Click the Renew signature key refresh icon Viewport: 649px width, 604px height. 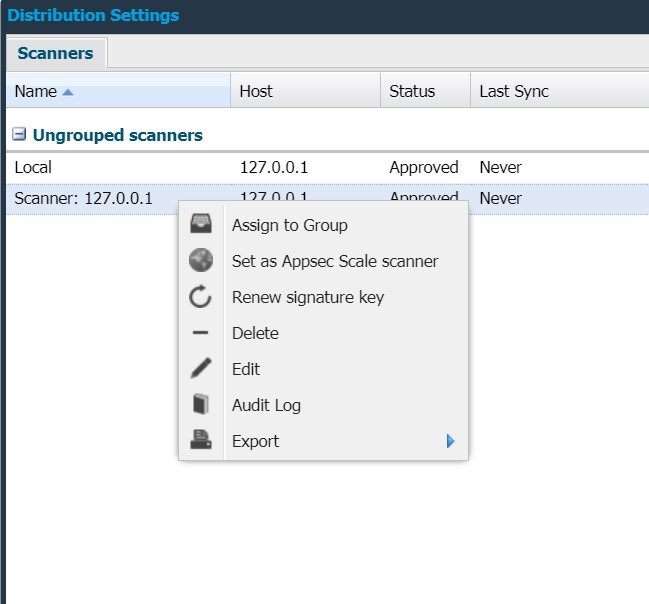pyautogui.click(x=201, y=297)
